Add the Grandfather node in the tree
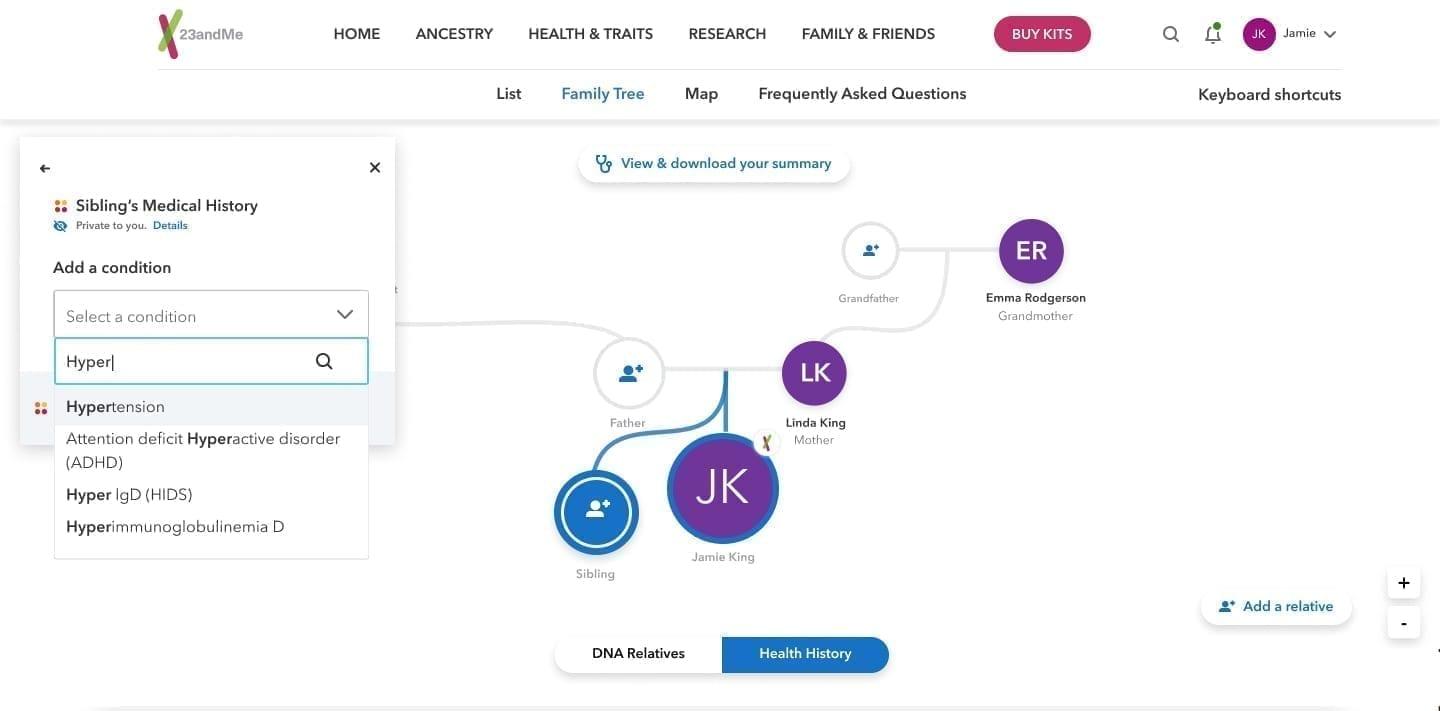This screenshot has height=711, width=1440. pos(870,250)
